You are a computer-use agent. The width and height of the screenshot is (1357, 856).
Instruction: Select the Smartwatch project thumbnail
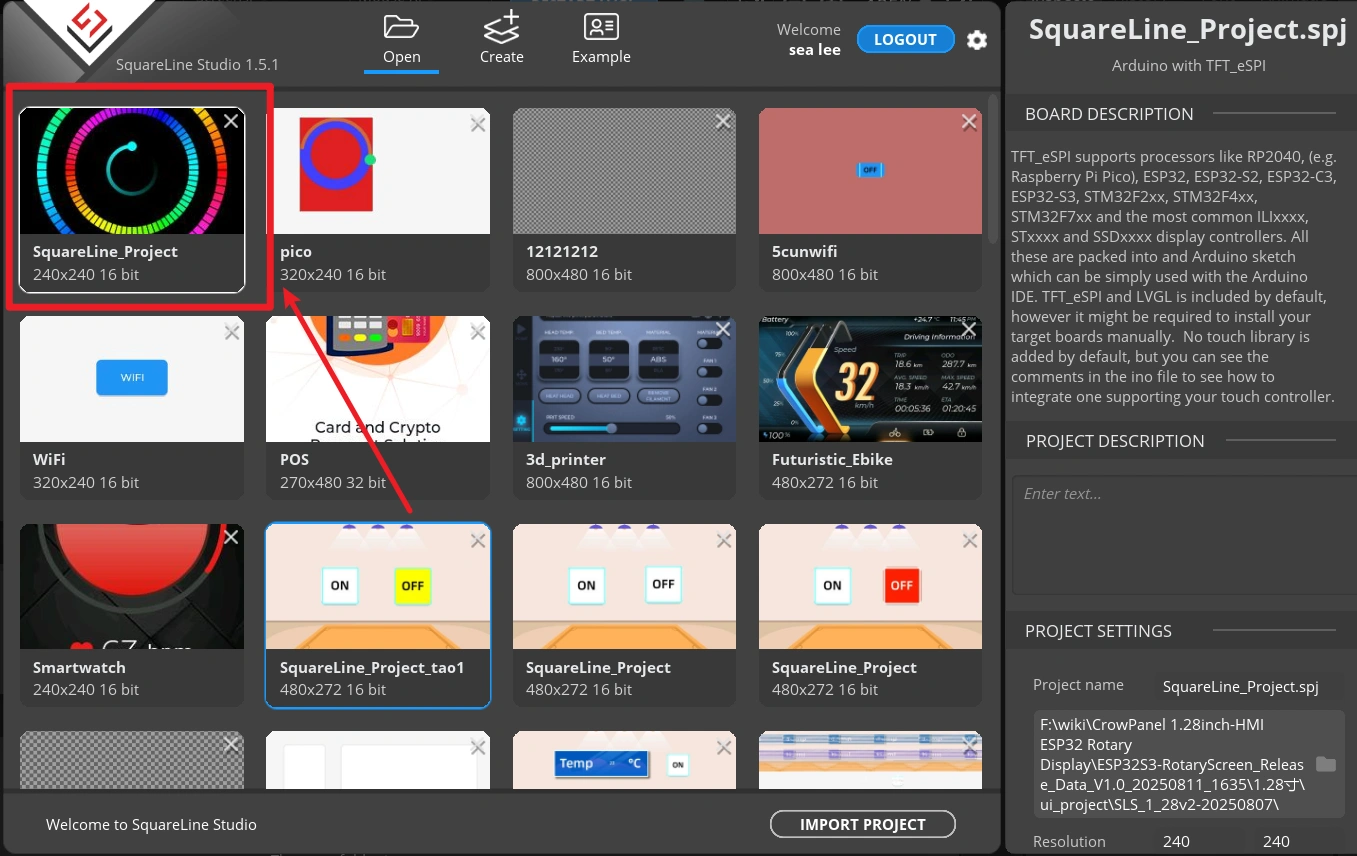pos(132,587)
